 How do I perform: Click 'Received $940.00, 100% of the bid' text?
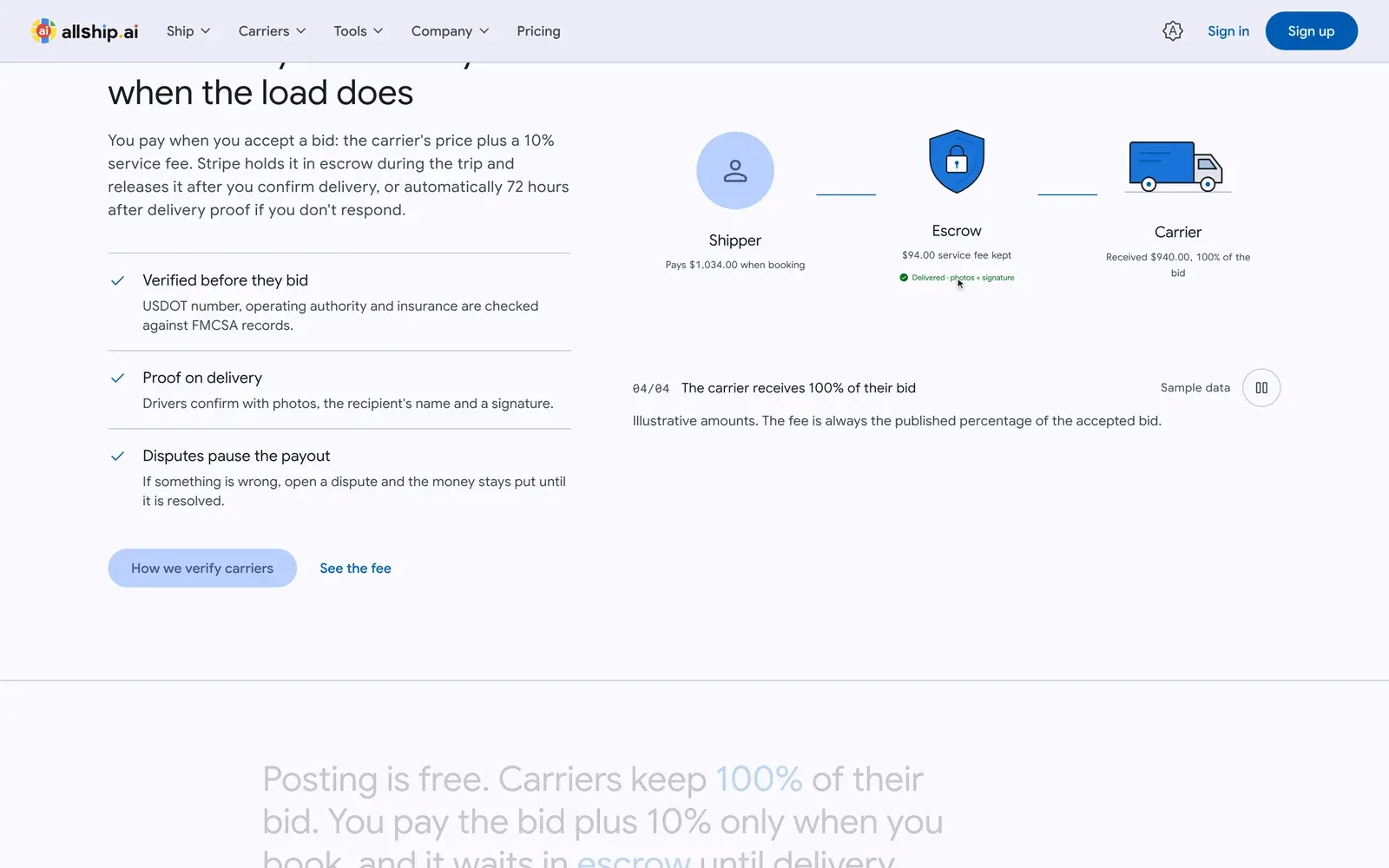click(1178, 265)
